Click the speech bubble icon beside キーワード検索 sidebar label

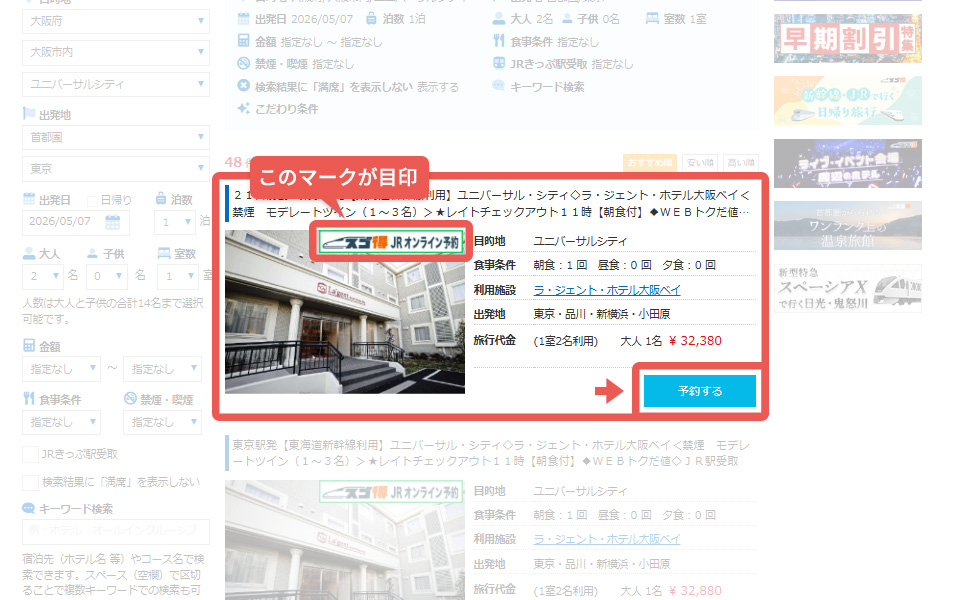coord(29,508)
